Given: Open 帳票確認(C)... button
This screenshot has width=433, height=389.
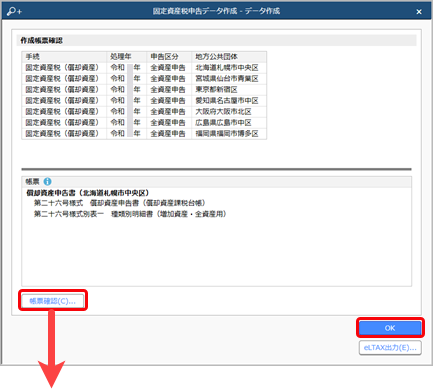Looking at the screenshot, I should click(x=53, y=301).
